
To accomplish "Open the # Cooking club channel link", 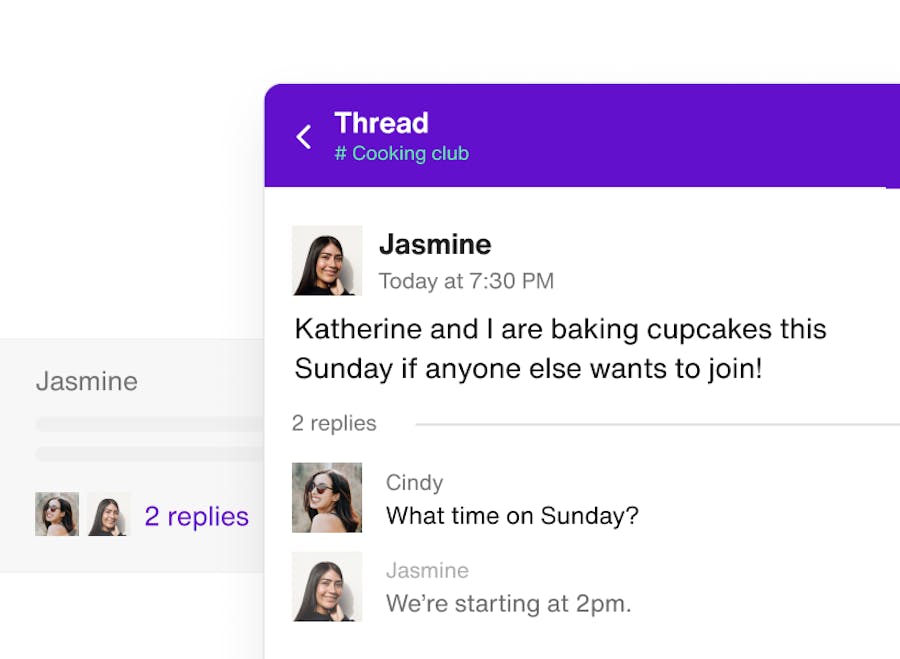I will click(x=401, y=154).
